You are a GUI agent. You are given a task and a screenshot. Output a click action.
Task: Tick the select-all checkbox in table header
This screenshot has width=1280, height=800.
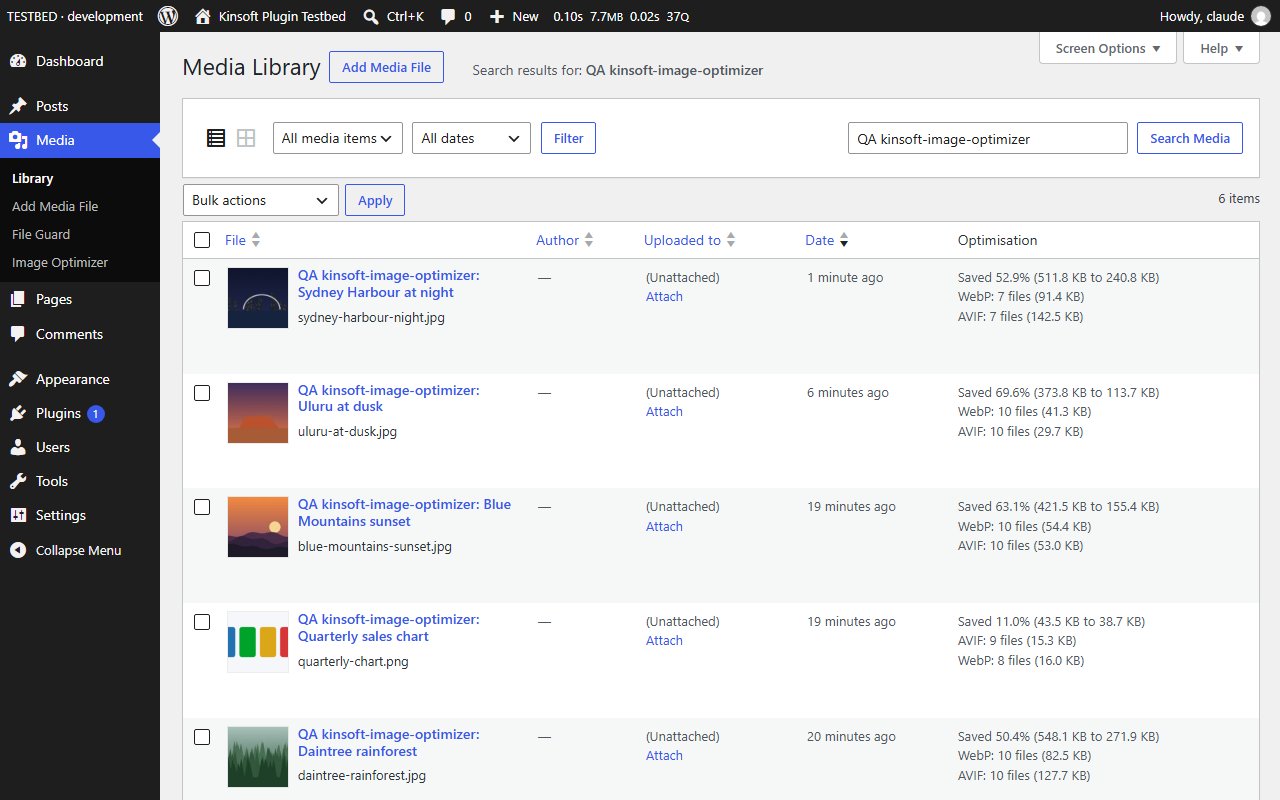click(x=202, y=240)
